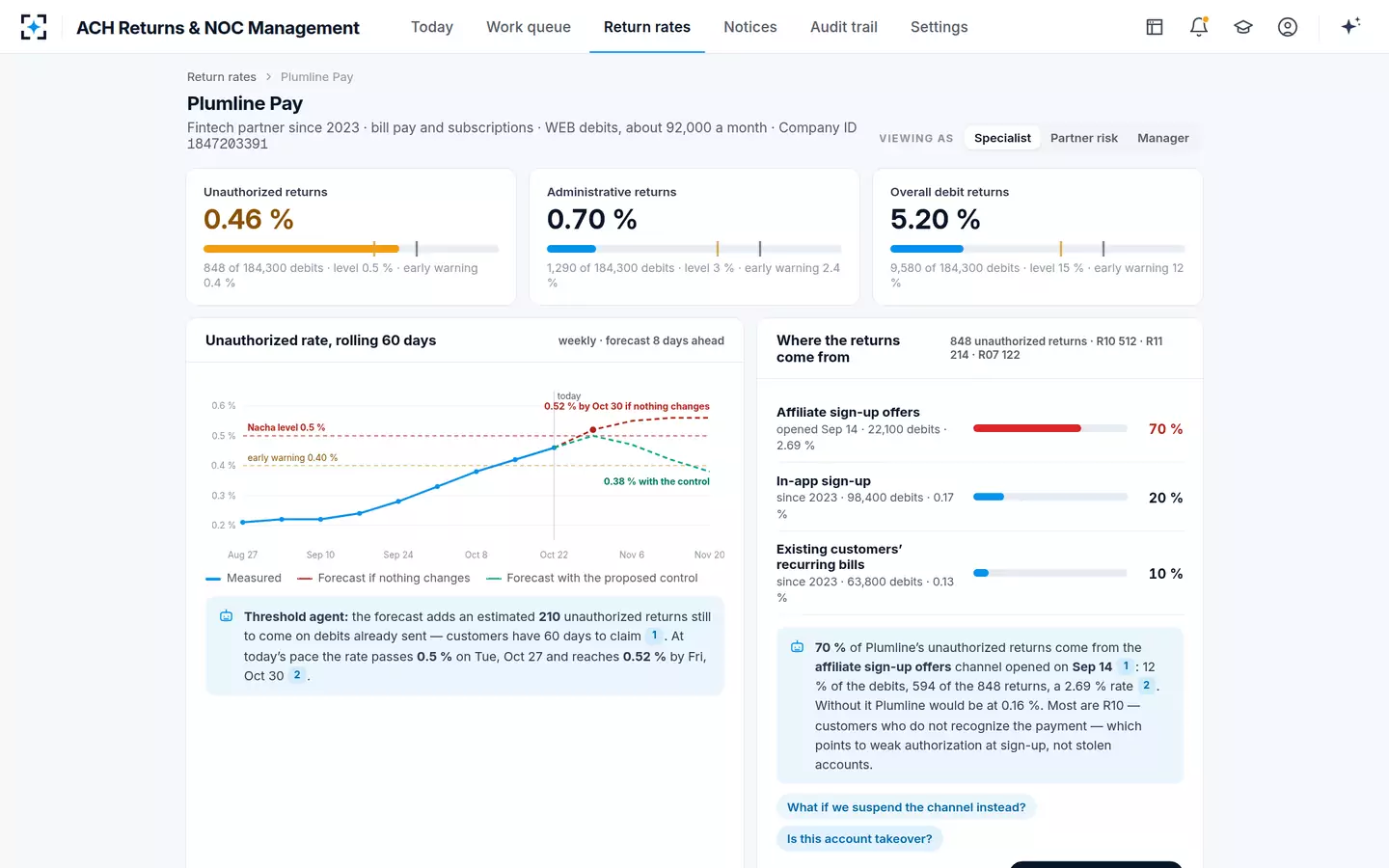
Task: Open citation 1 after 'Sep 14' in affiliate note
Action: [x=1126, y=666]
